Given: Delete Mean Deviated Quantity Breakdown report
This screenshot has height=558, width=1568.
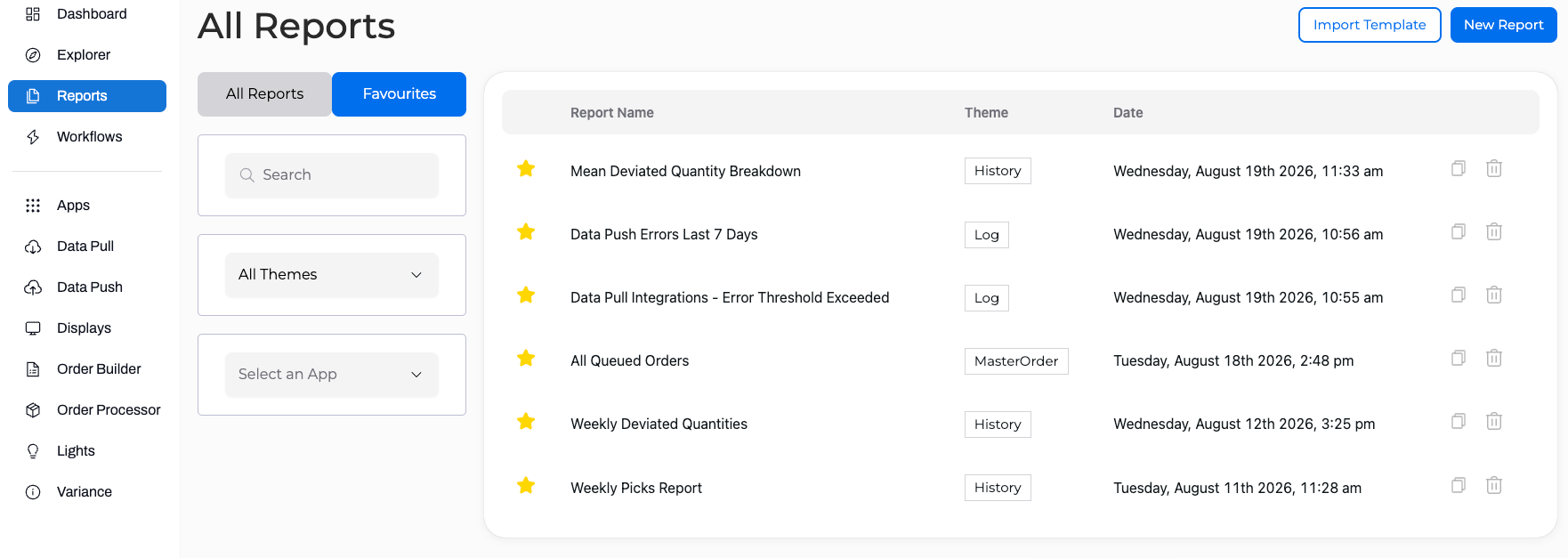Looking at the screenshot, I should pyautogui.click(x=1494, y=168).
